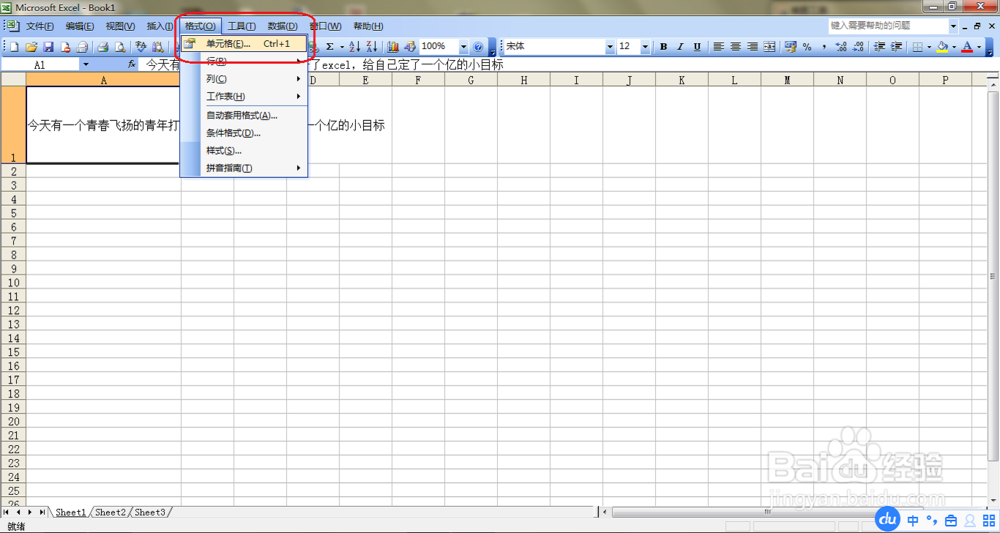This screenshot has width=1000, height=533.
Task: Create a new blank workbook
Action: [x=14, y=47]
